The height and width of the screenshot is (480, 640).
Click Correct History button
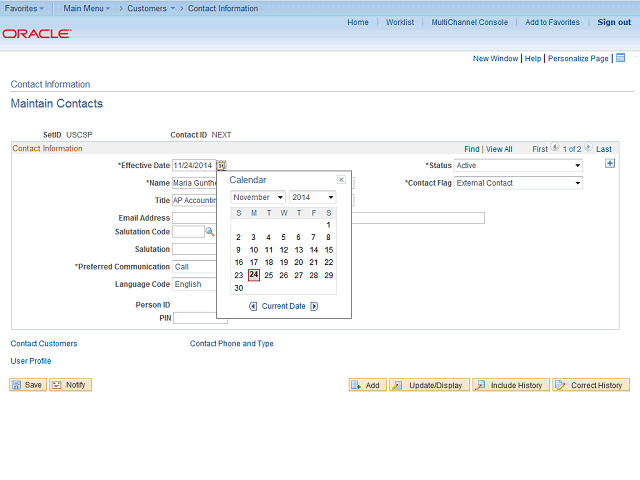click(x=591, y=385)
